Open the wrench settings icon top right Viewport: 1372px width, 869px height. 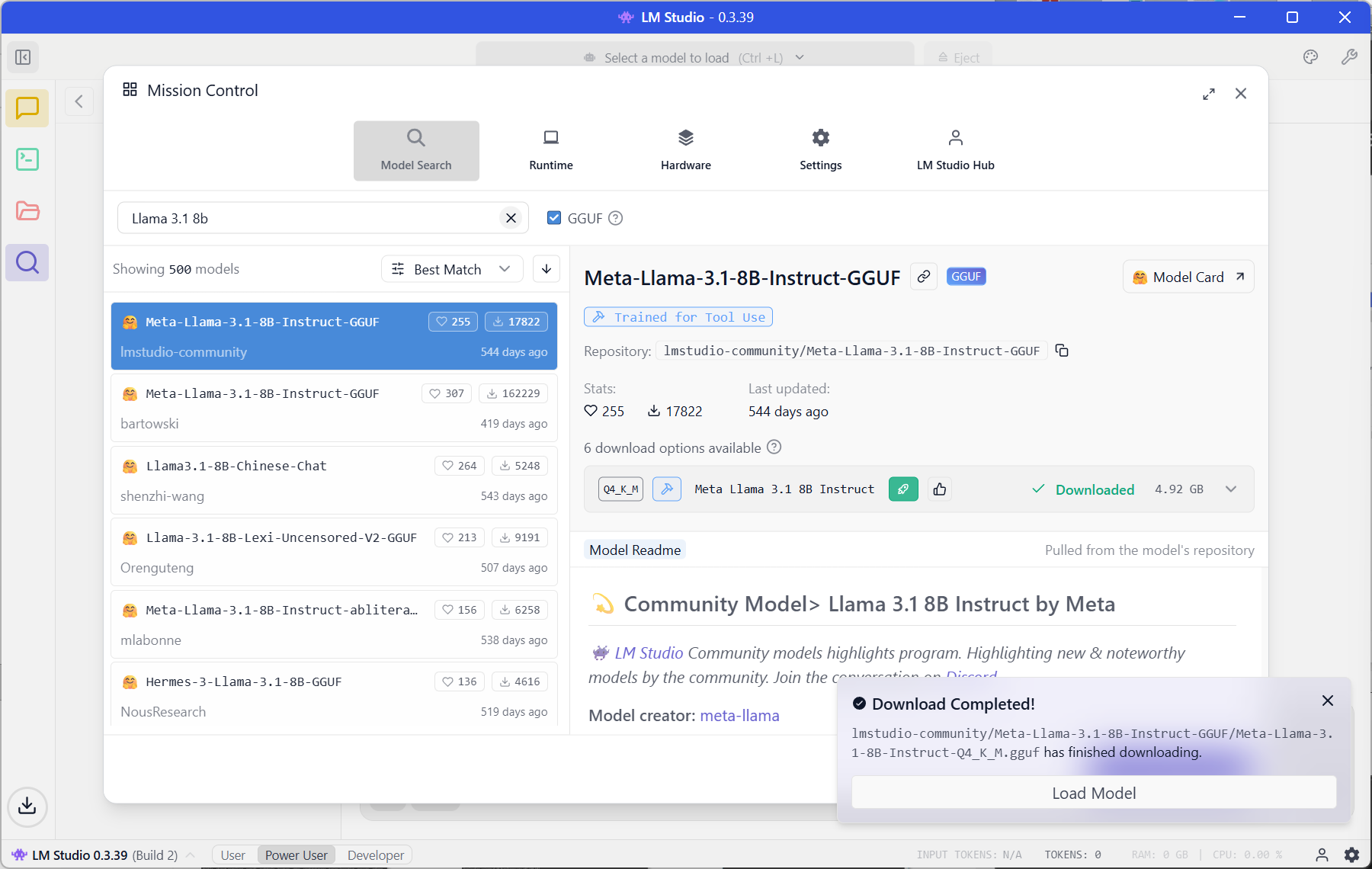tap(1349, 57)
